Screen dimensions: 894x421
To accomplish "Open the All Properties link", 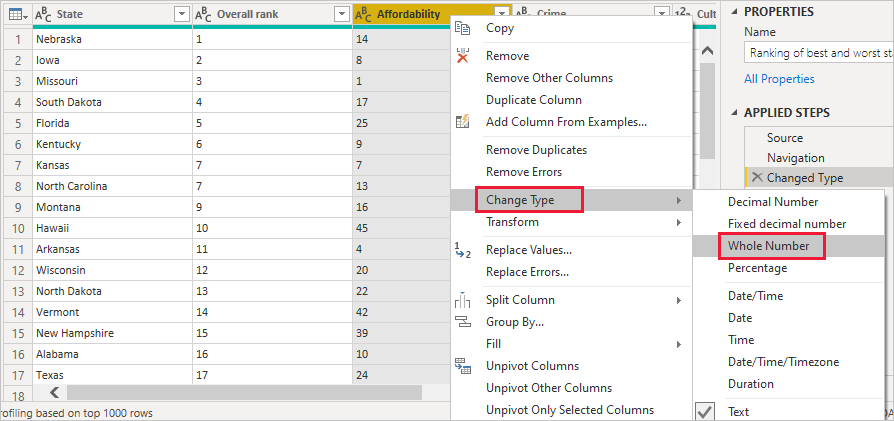I will coord(779,79).
